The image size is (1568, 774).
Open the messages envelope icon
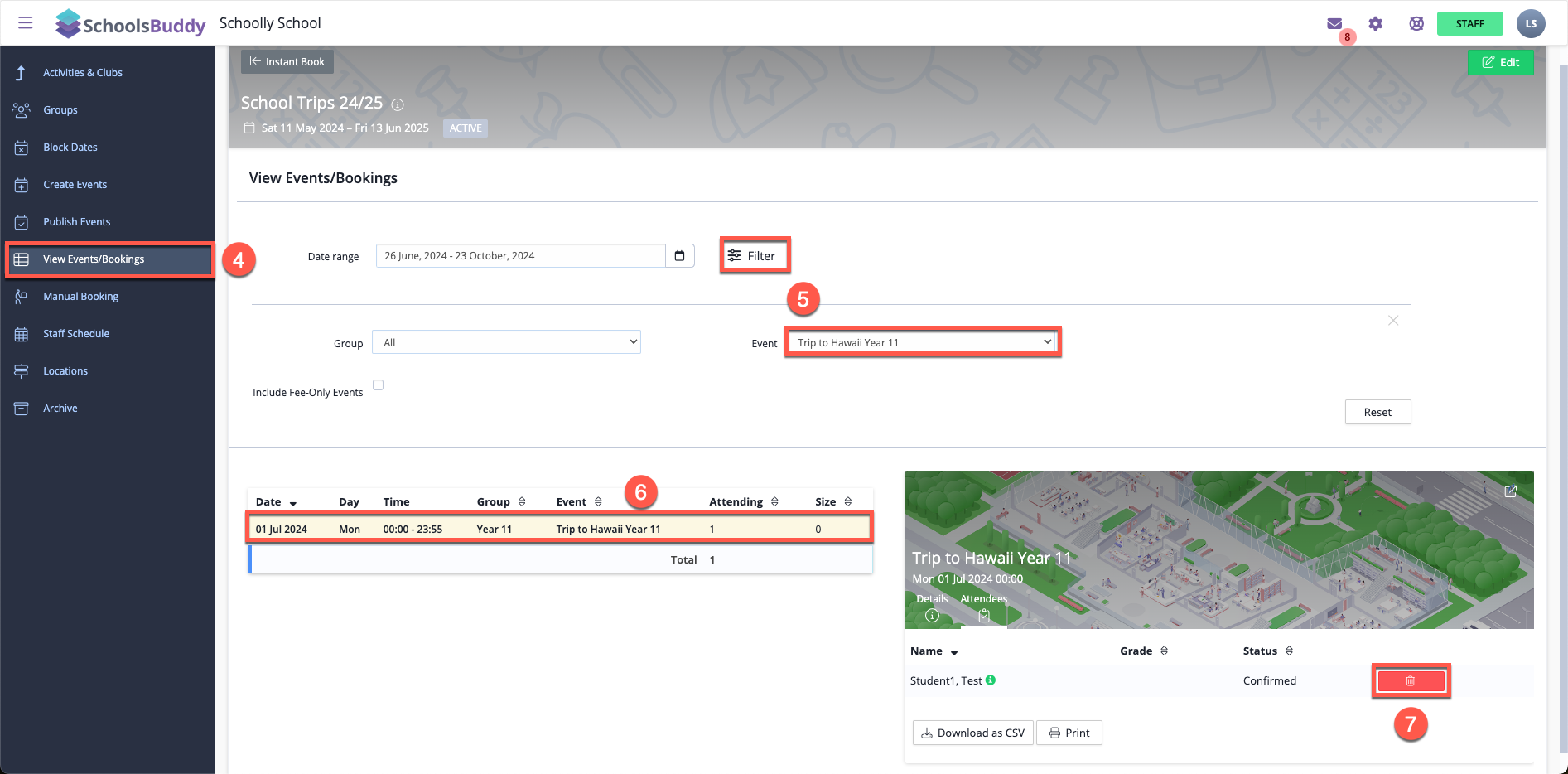point(1334,23)
